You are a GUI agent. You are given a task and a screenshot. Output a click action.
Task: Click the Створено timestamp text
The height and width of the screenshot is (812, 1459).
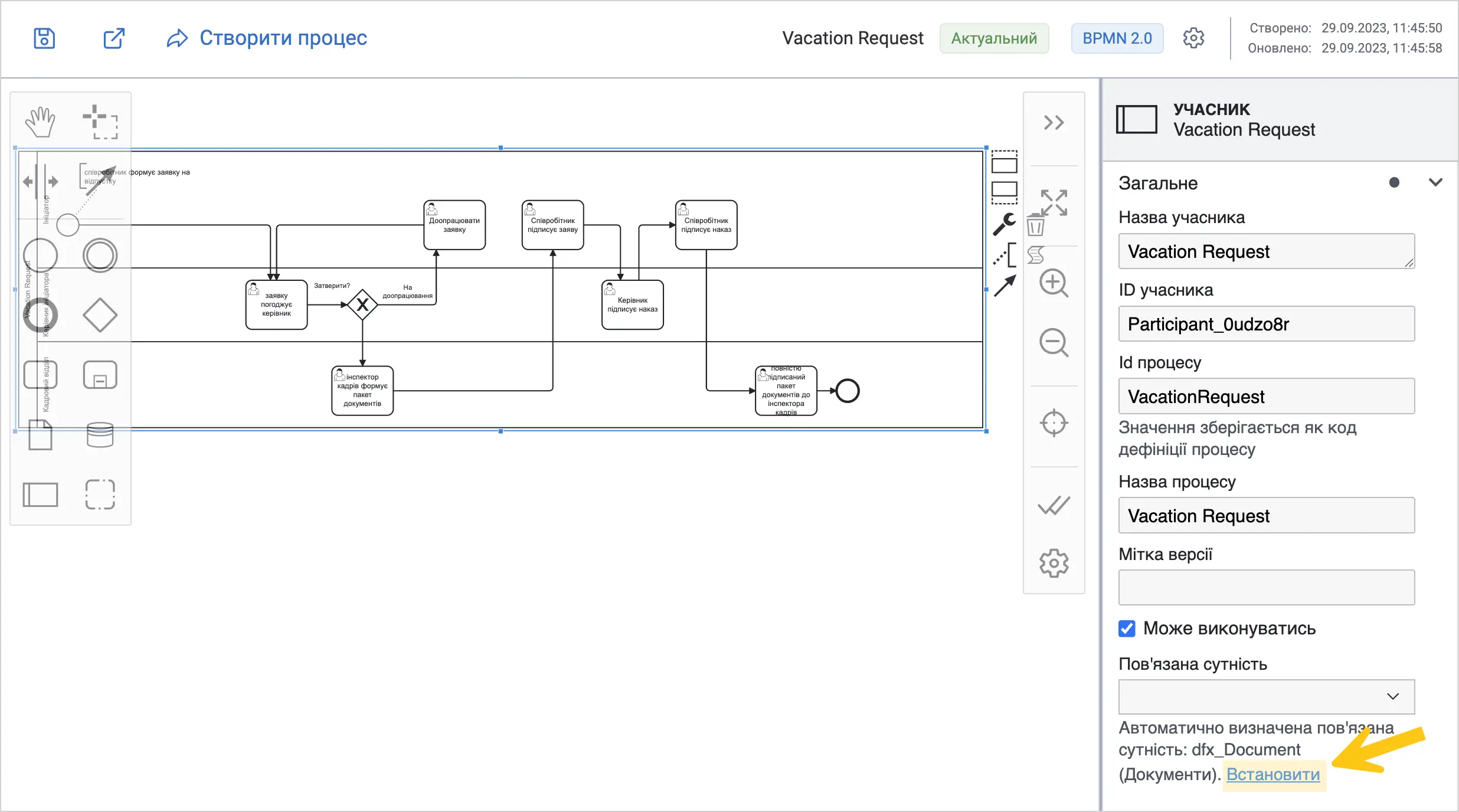pyautogui.click(x=1346, y=28)
